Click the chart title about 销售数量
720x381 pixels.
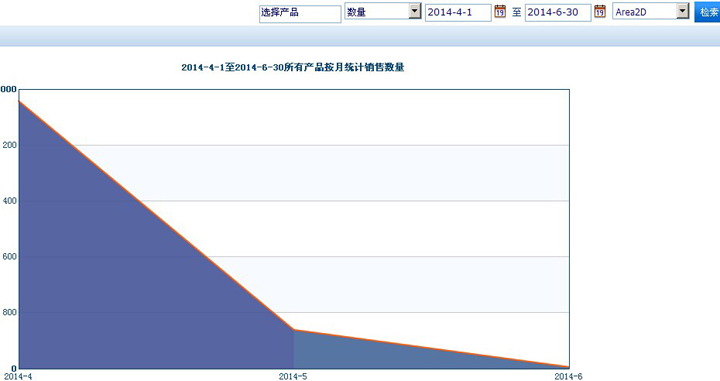293,67
